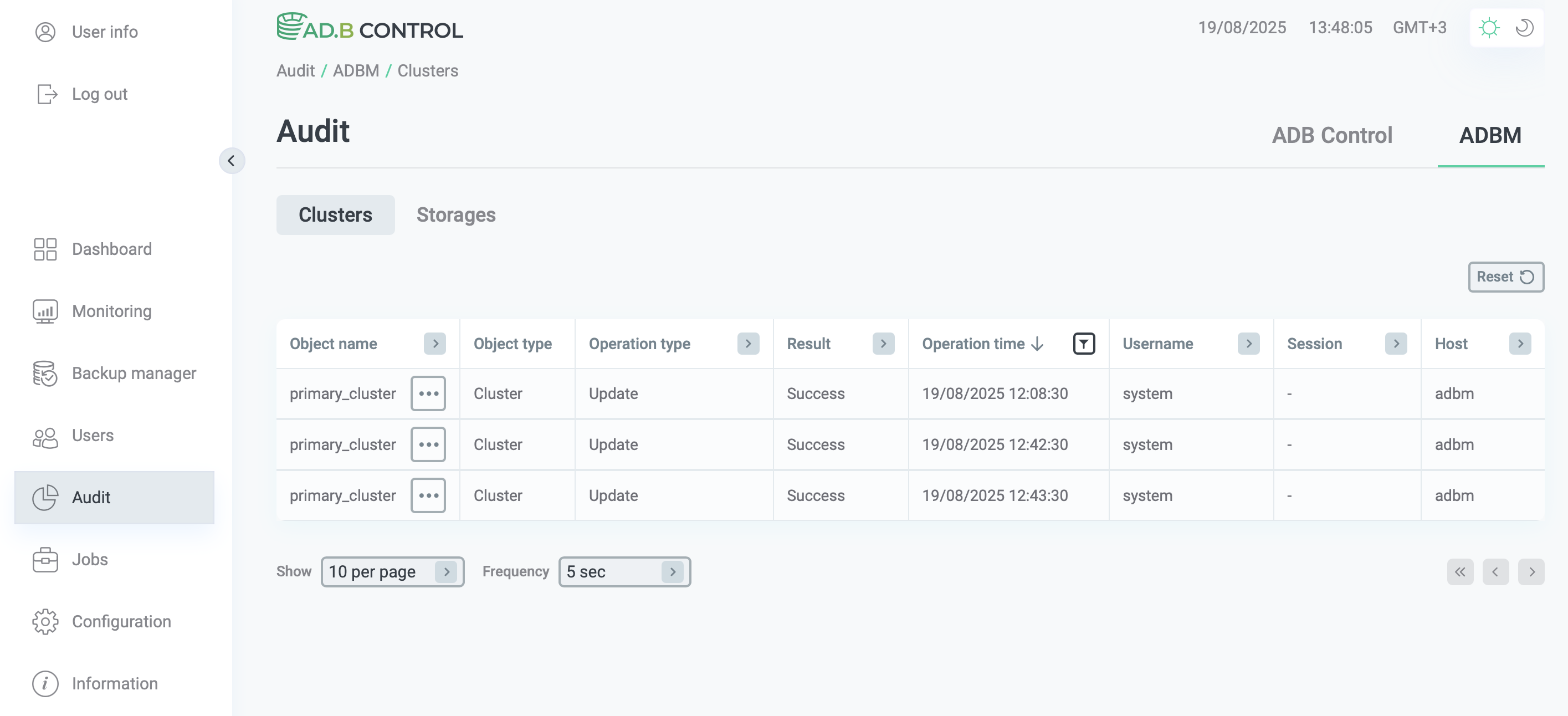Collapse the sidebar with arrow button
Viewport: 1568px width, 716px height.
click(231, 161)
